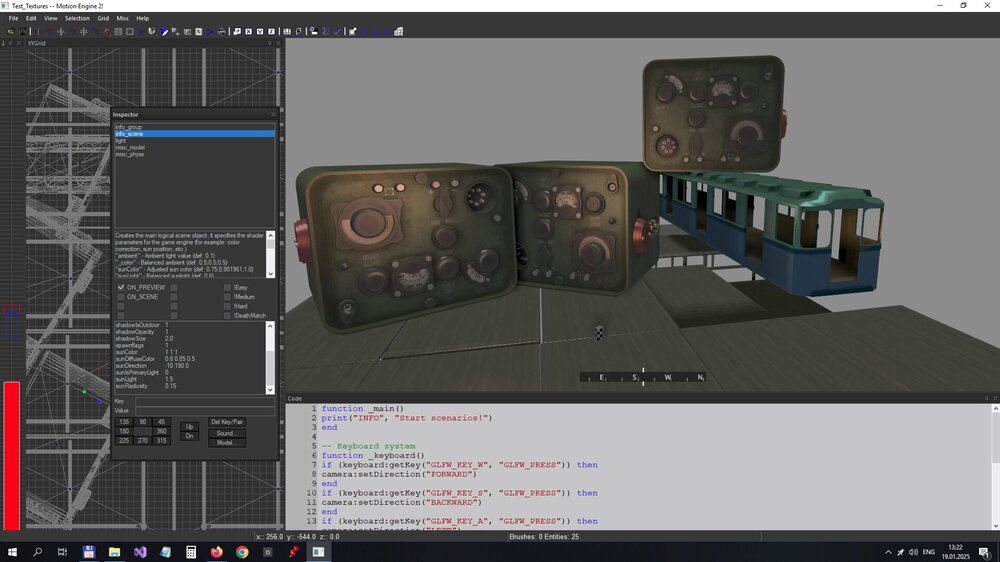The image size is (1000, 562).
Task: Click the Z axis toolbar icon
Action: tap(271, 31)
